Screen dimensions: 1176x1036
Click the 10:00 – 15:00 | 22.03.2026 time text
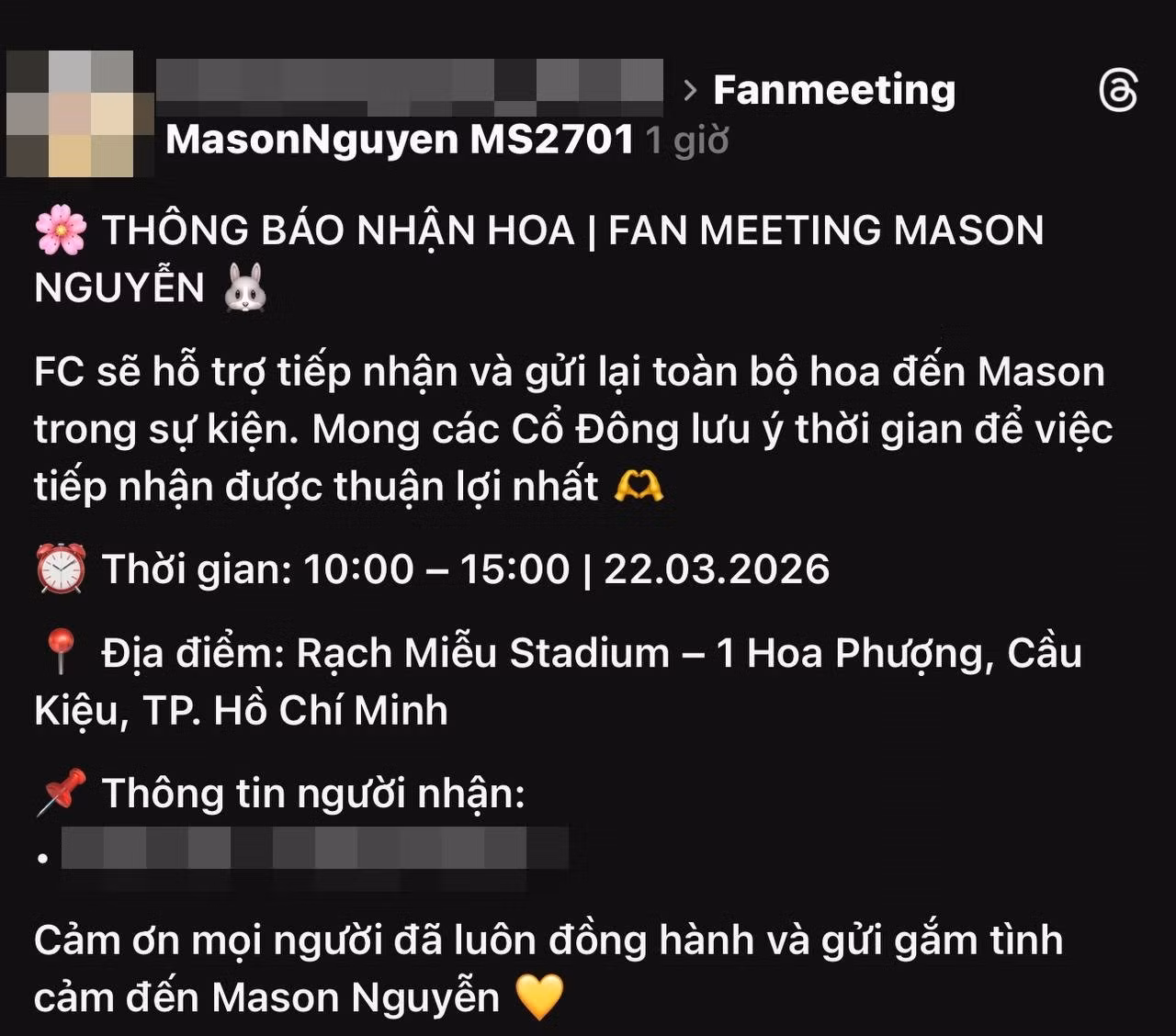(567, 569)
